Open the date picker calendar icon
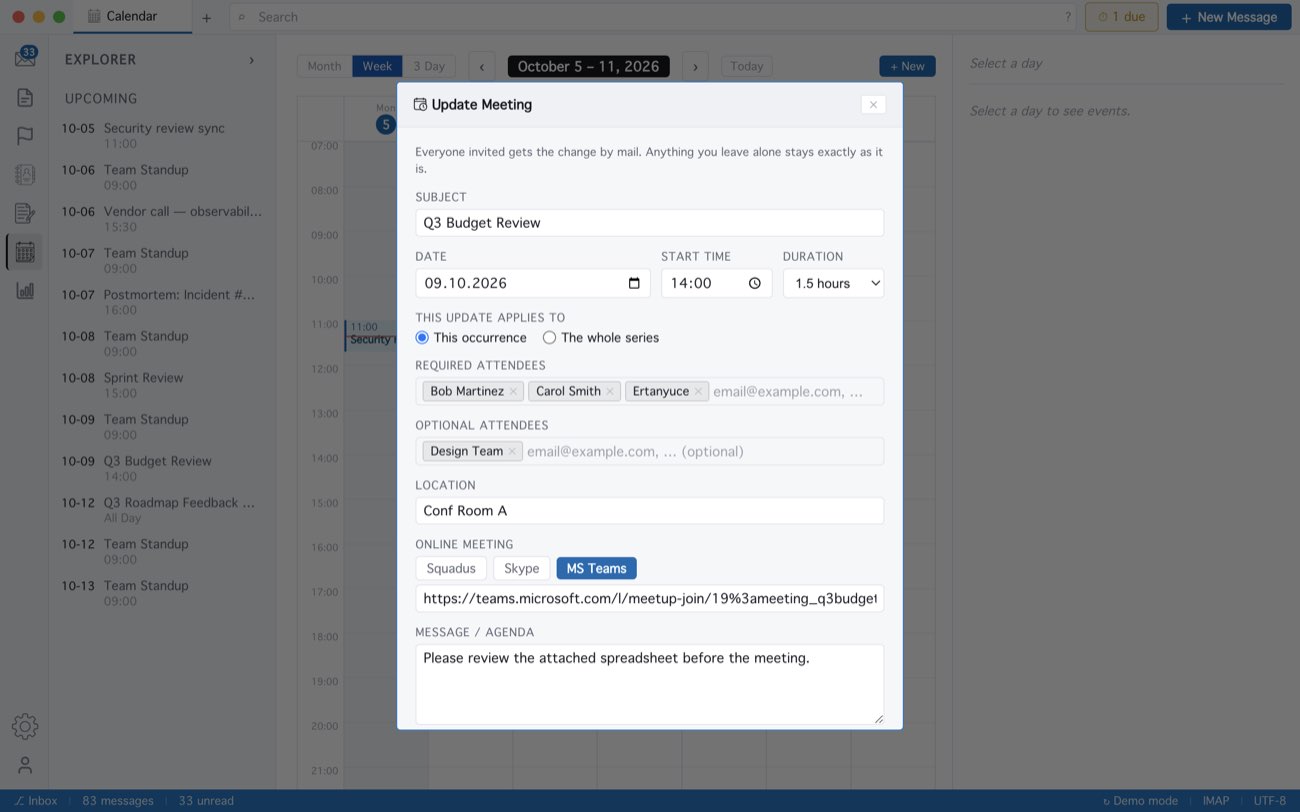This screenshot has height=812, width=1300. [x=634, y=283]
